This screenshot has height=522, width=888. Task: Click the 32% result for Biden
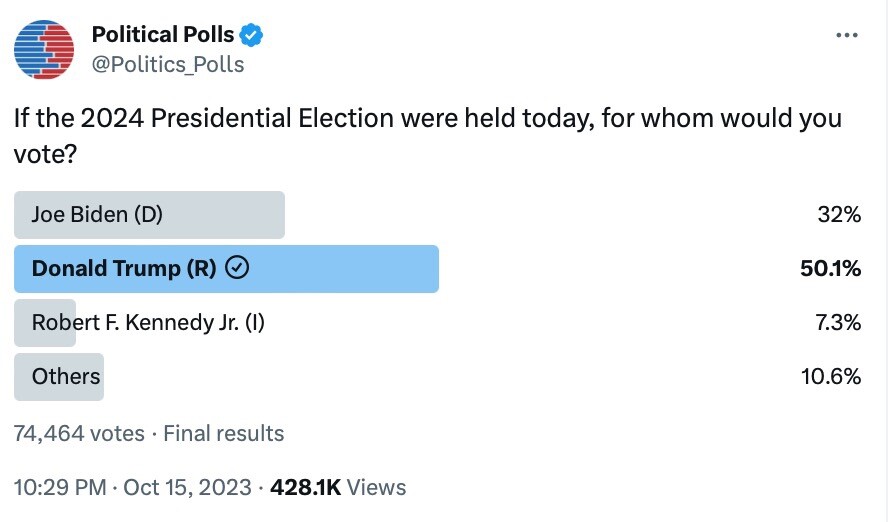pyautogui.click(x=839, y=215)
